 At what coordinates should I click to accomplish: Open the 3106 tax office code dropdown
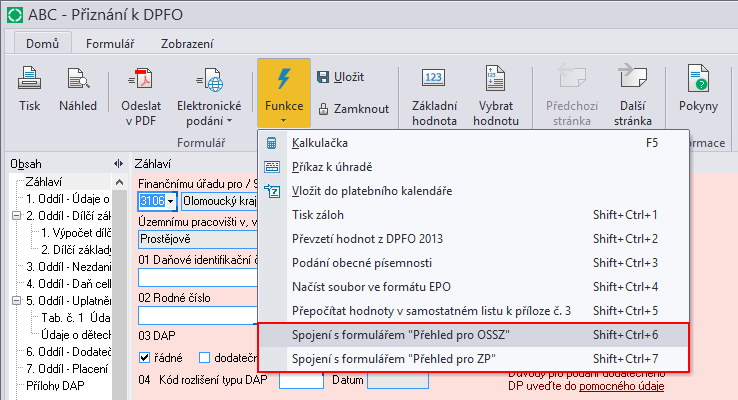click(171, 201)
